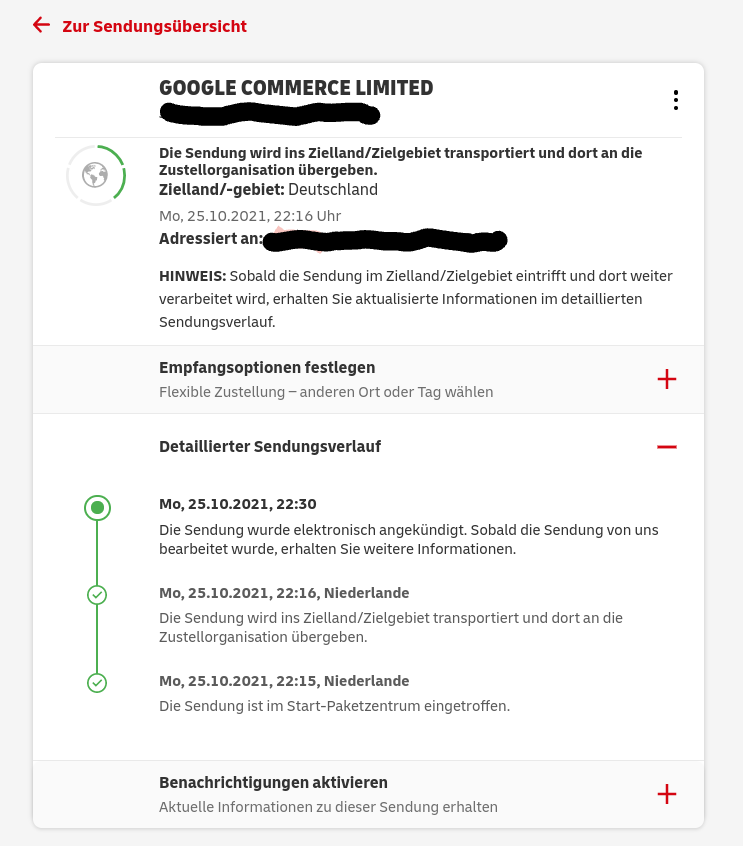Click the Aktuelle Informationen zu dieser Sendung text
The height and width of the screenshot is (865, 743).
328,807
